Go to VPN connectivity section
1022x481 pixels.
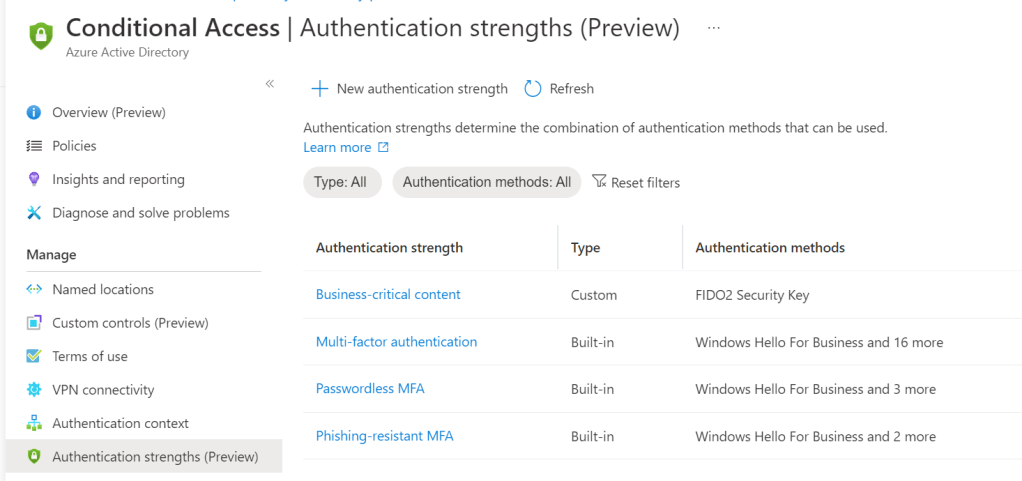[x=103, y=390]
